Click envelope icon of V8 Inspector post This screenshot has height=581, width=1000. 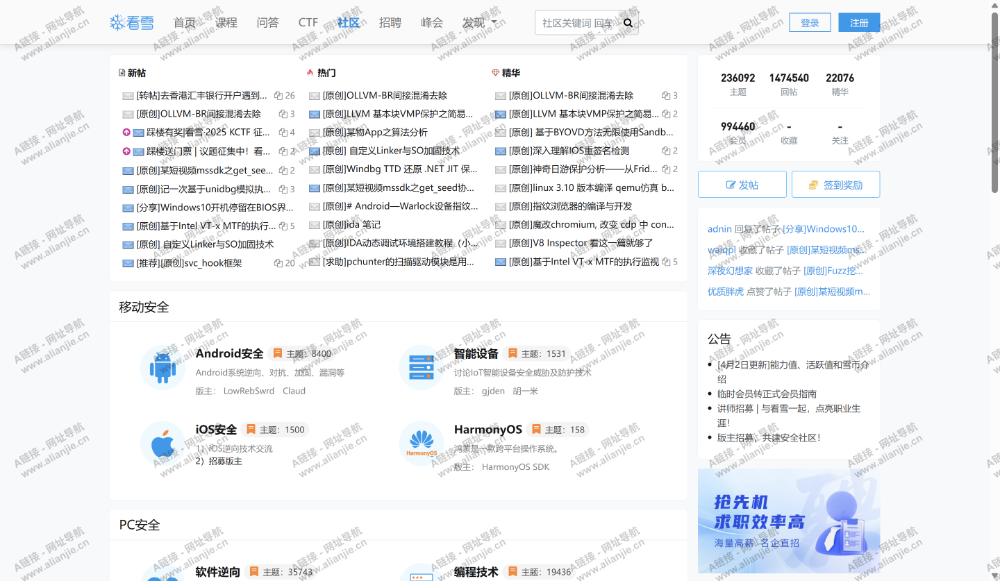click(x=501, y=243)
